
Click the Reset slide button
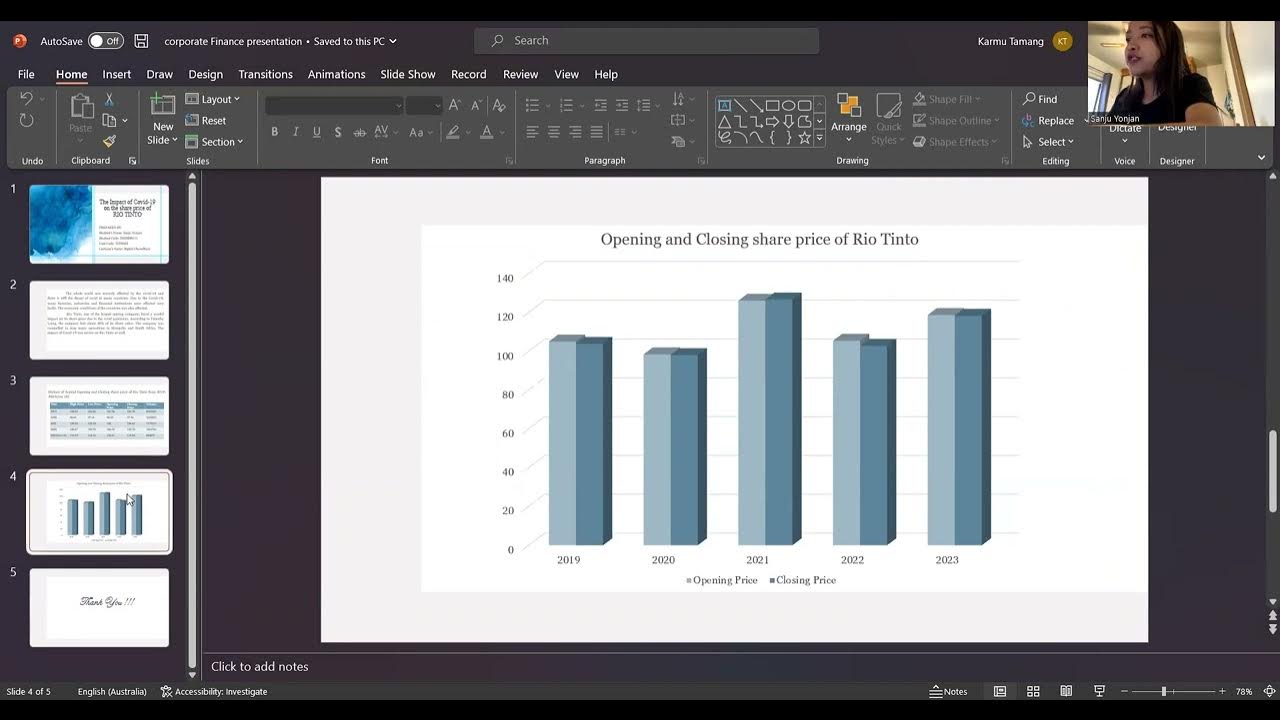(206, 120)
